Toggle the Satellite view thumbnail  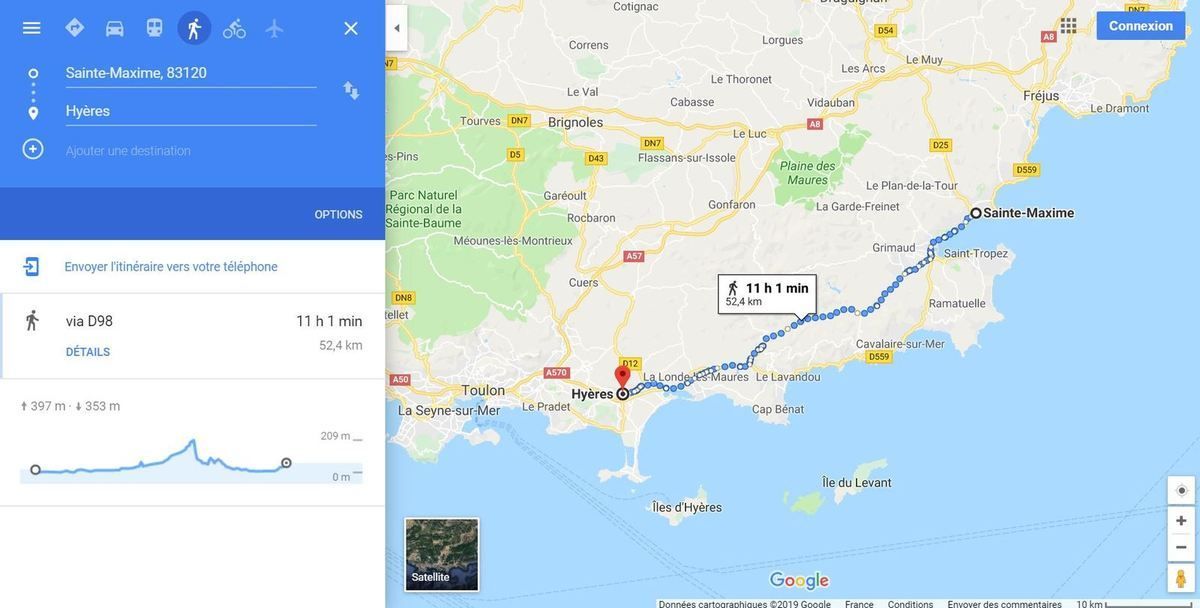tap(442, 554)
